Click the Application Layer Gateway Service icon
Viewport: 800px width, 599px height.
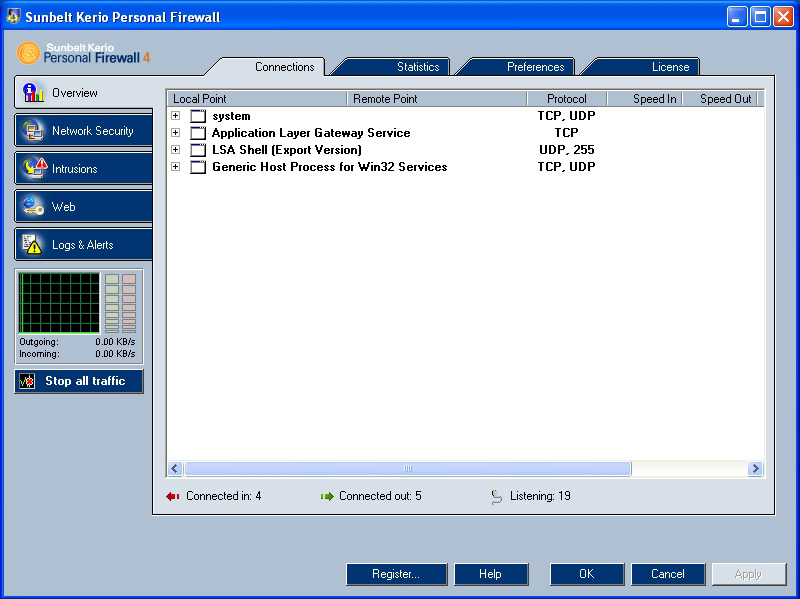click(x=198, y=133)
